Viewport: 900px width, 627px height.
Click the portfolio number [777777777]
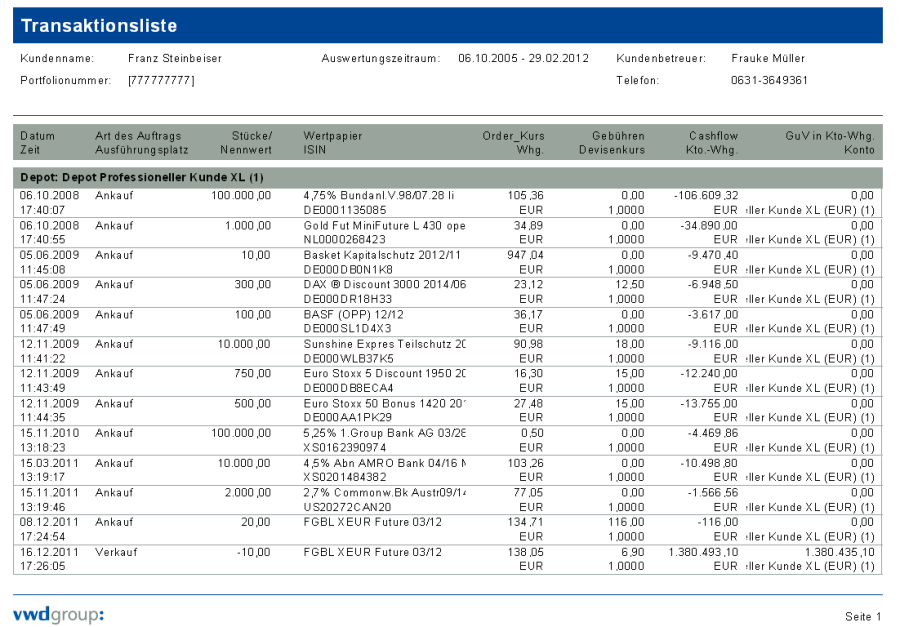[x=161, y=80]
